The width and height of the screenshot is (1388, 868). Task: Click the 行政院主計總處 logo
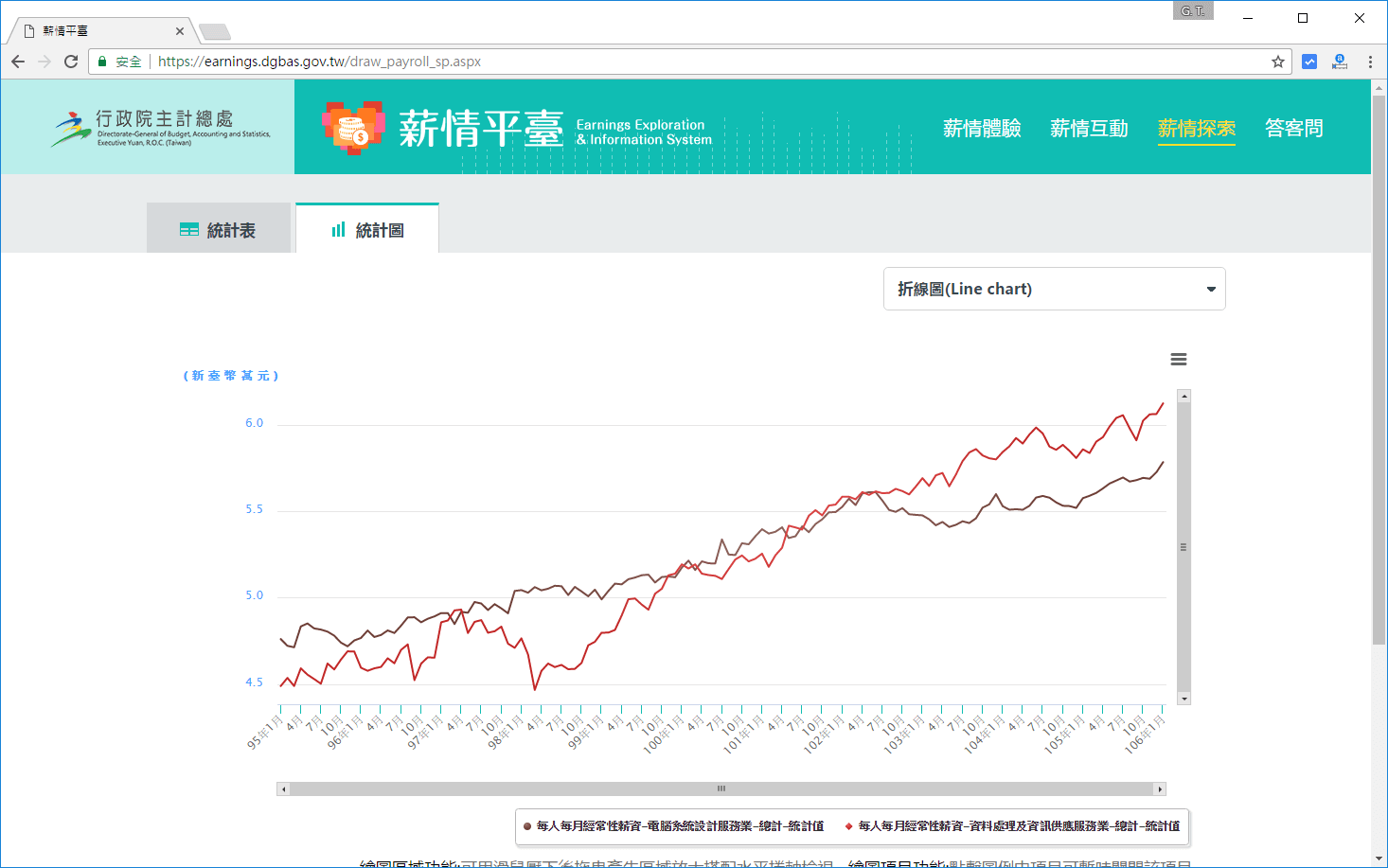click(161, 128)
